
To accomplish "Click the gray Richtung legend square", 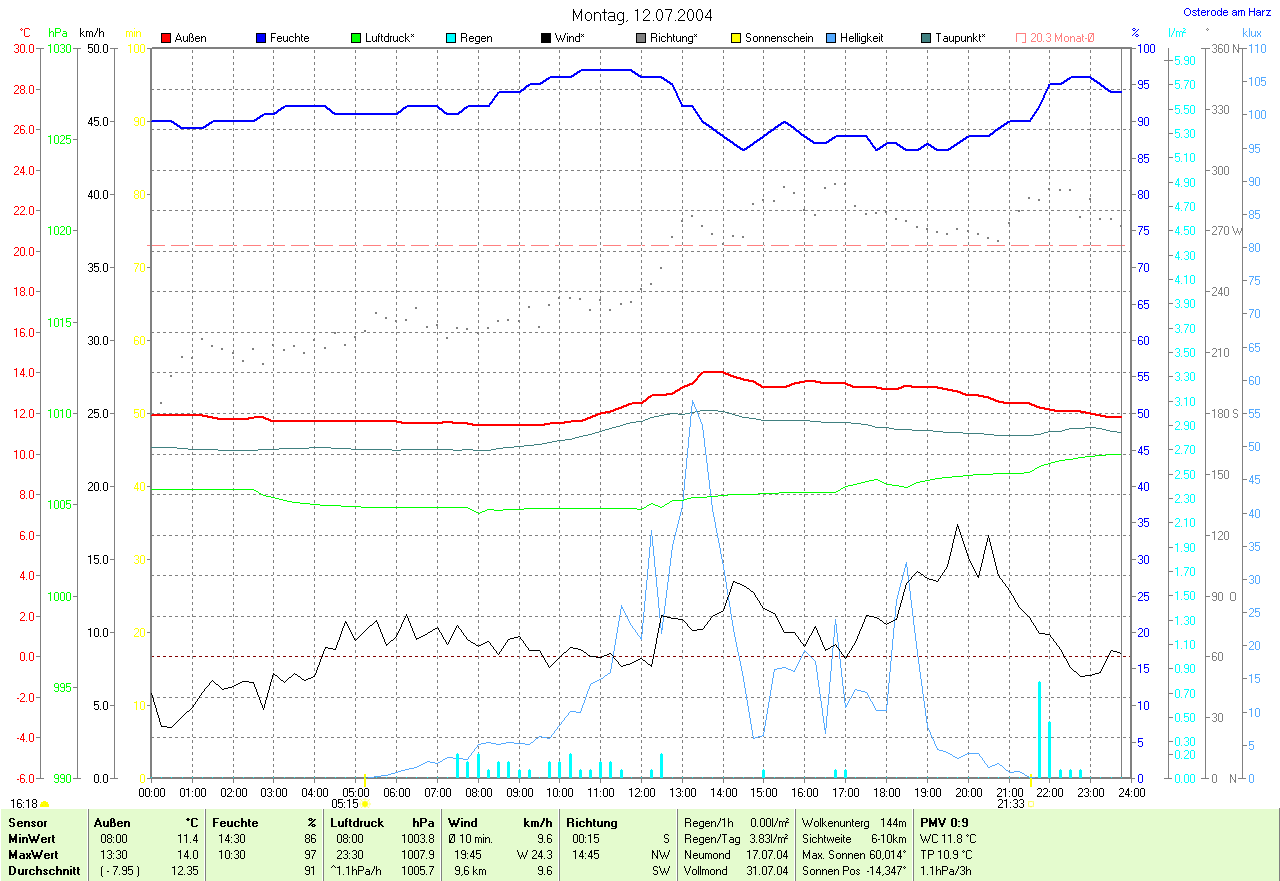I will point(641,38).
